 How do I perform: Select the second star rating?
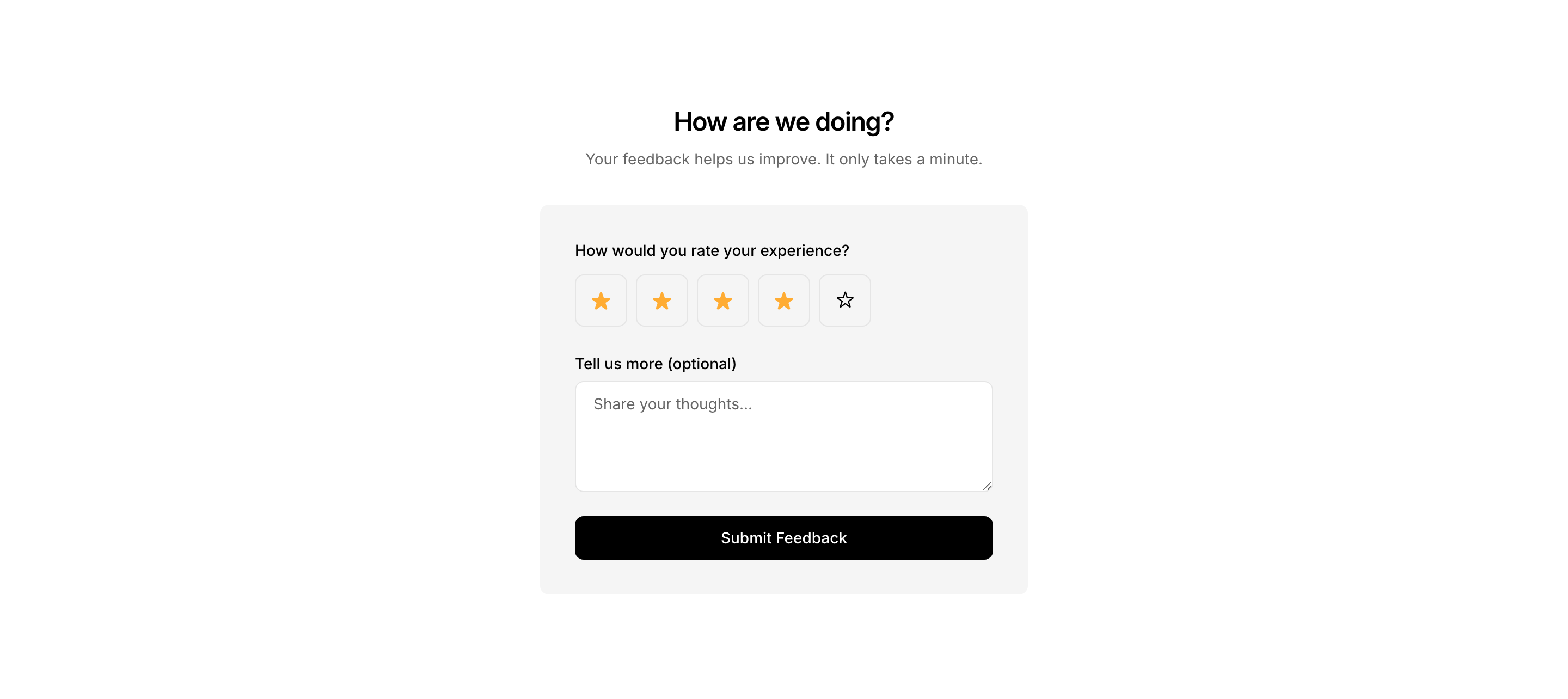tap(661, 300)
